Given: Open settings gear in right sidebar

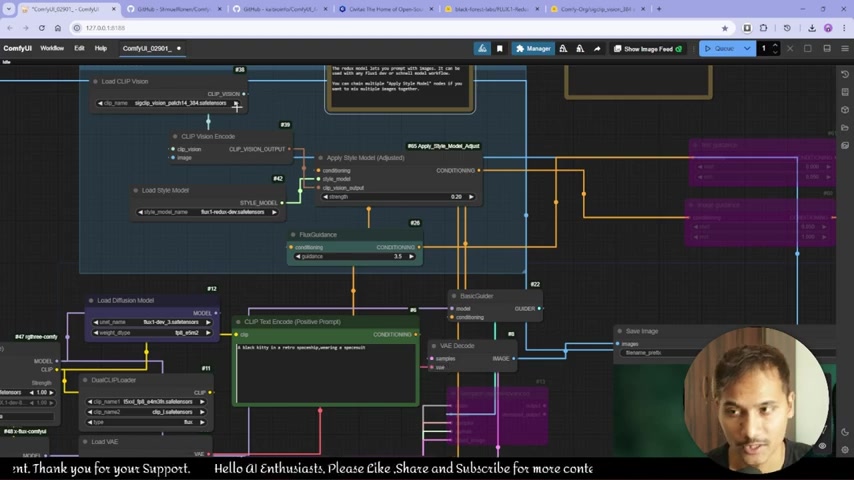Looking at the screenshot, I should [x=845, y=450].
